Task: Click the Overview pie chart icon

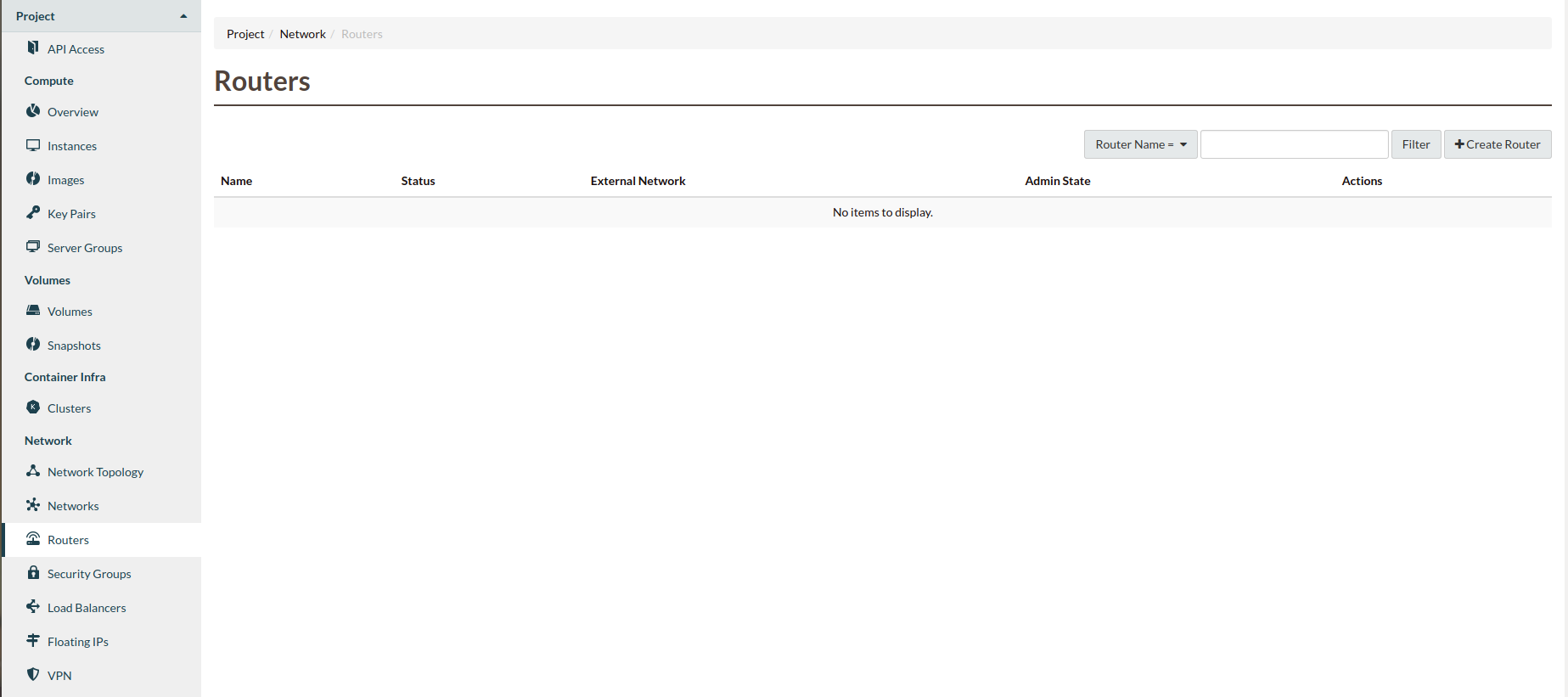Action: tap(33, 111)
